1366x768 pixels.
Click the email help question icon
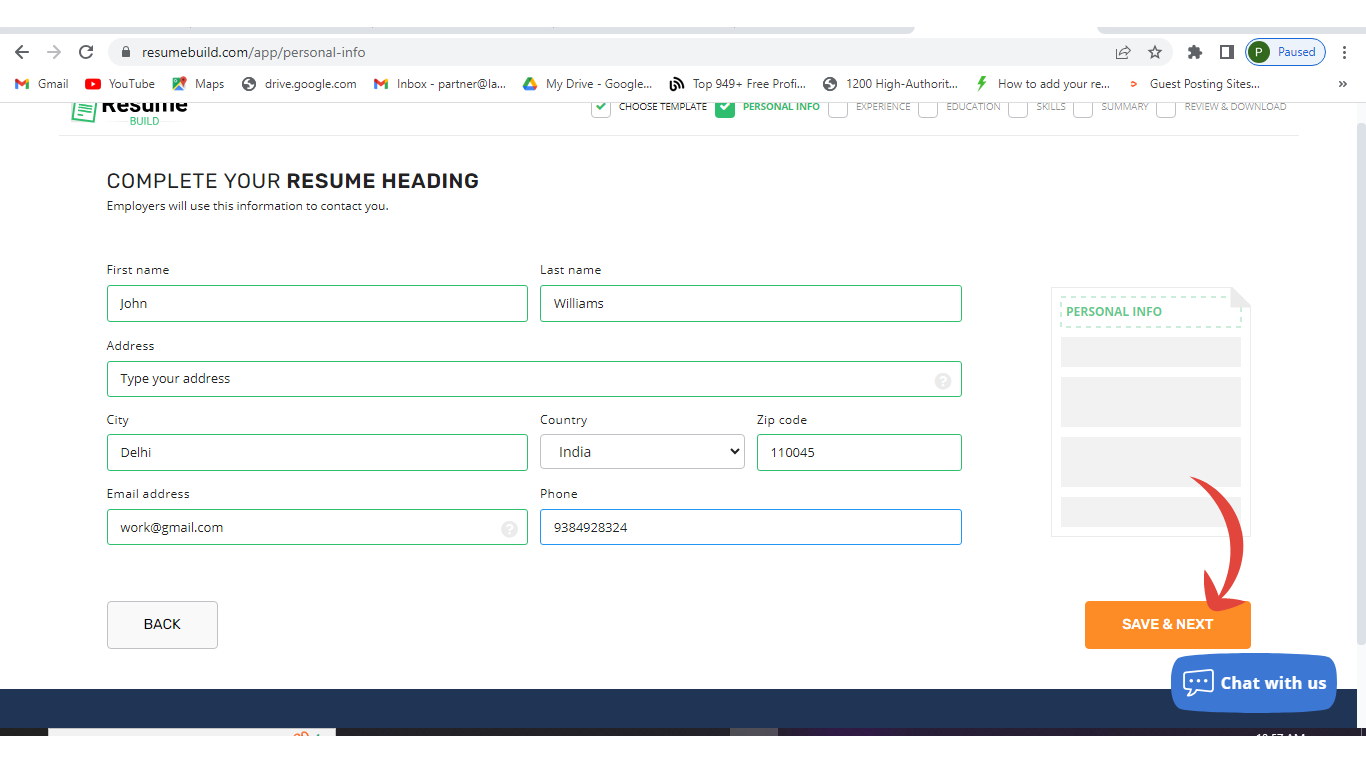[509, 528]
